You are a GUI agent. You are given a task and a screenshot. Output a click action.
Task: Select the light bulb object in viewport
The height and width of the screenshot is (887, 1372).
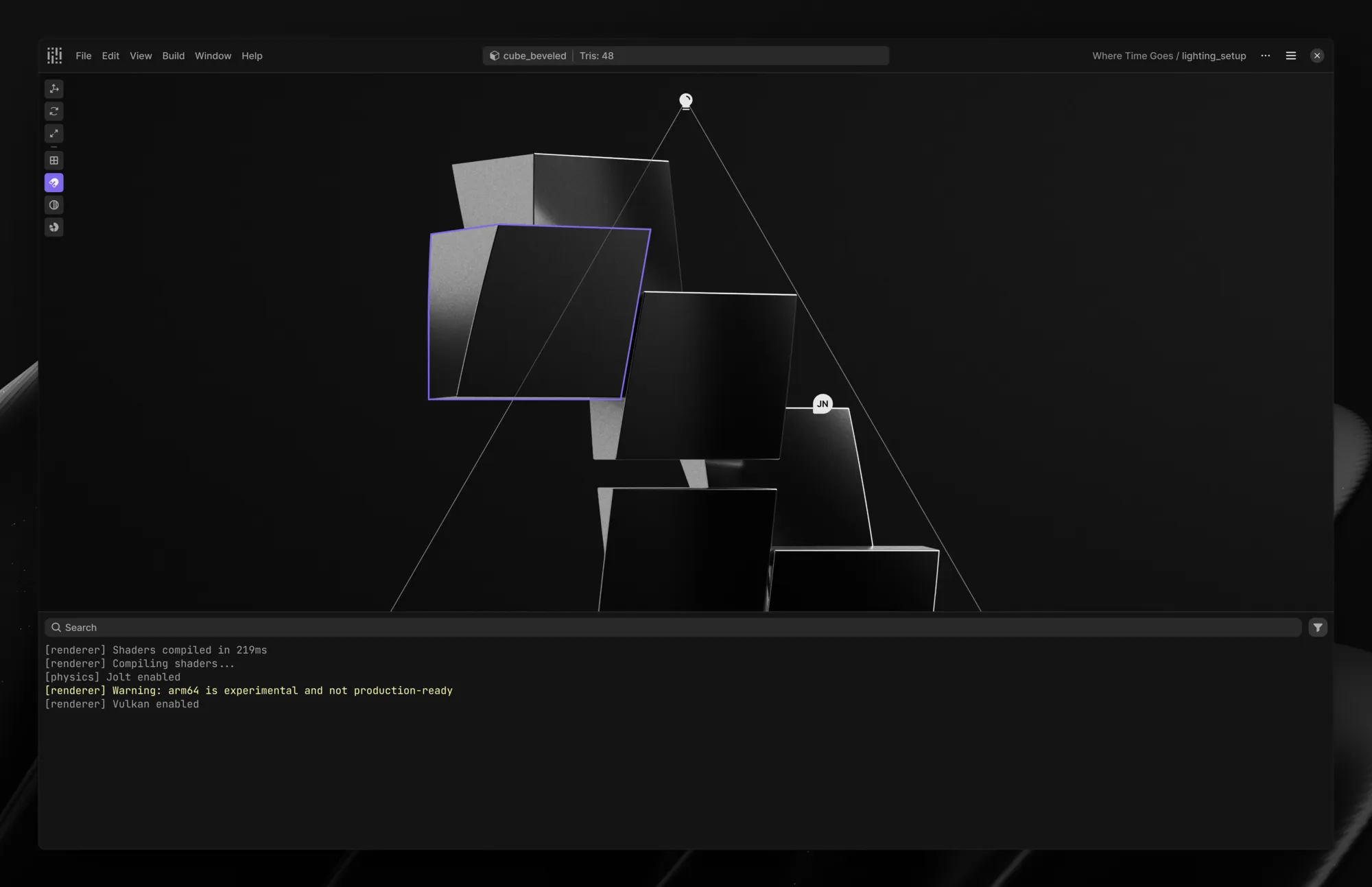click(685, 101)
